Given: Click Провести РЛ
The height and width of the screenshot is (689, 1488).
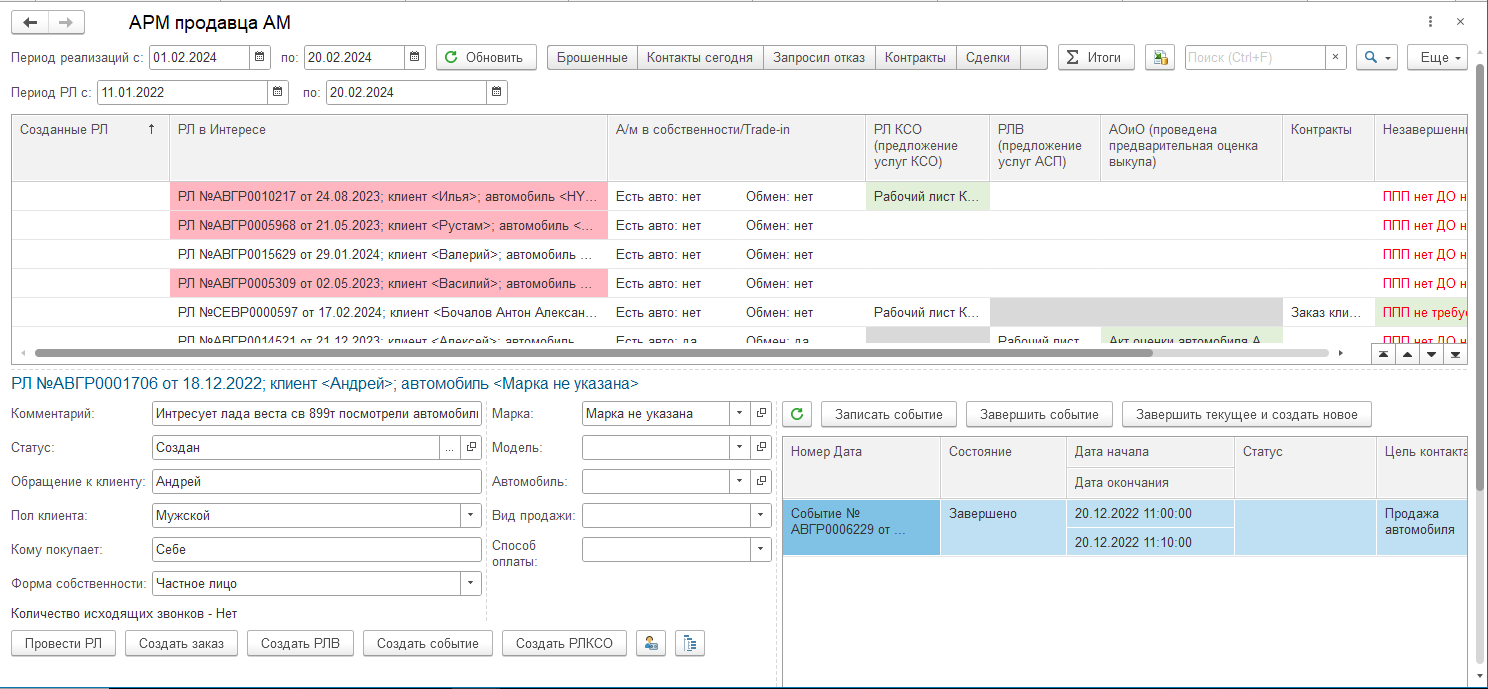Looking at the screenshot, I should [63, 643].
